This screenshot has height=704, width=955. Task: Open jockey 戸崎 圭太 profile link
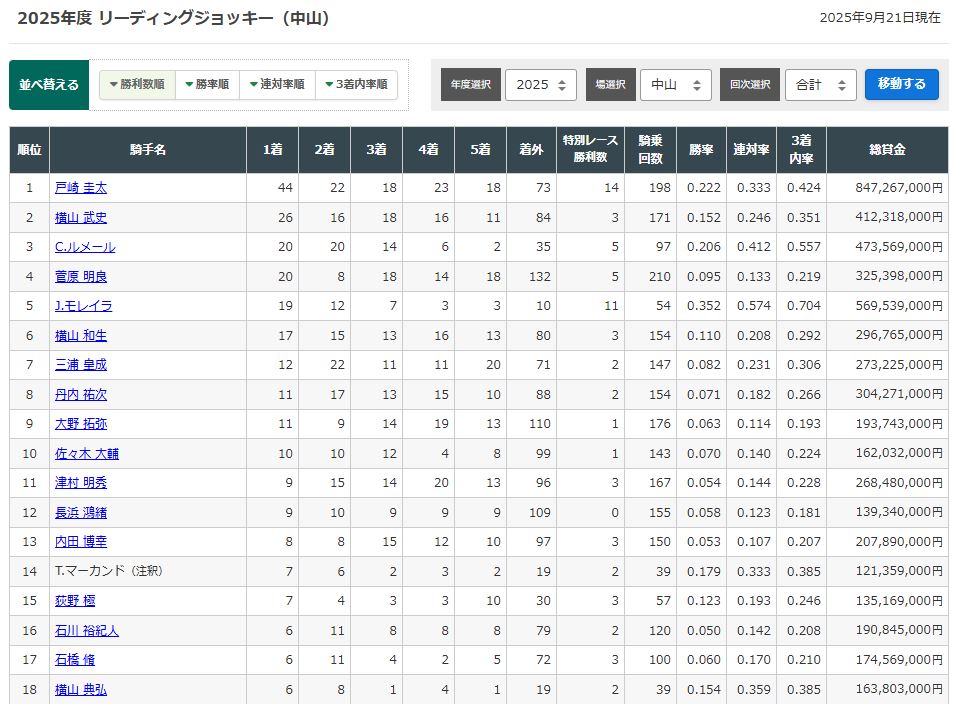click(x=81, y=188)
